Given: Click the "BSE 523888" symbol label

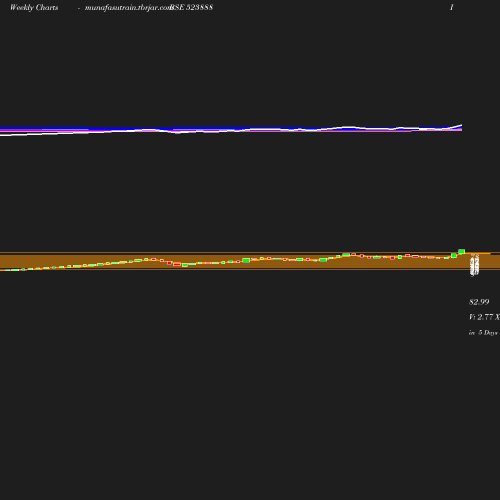Looking at the screenshot, I should (191, 7).
